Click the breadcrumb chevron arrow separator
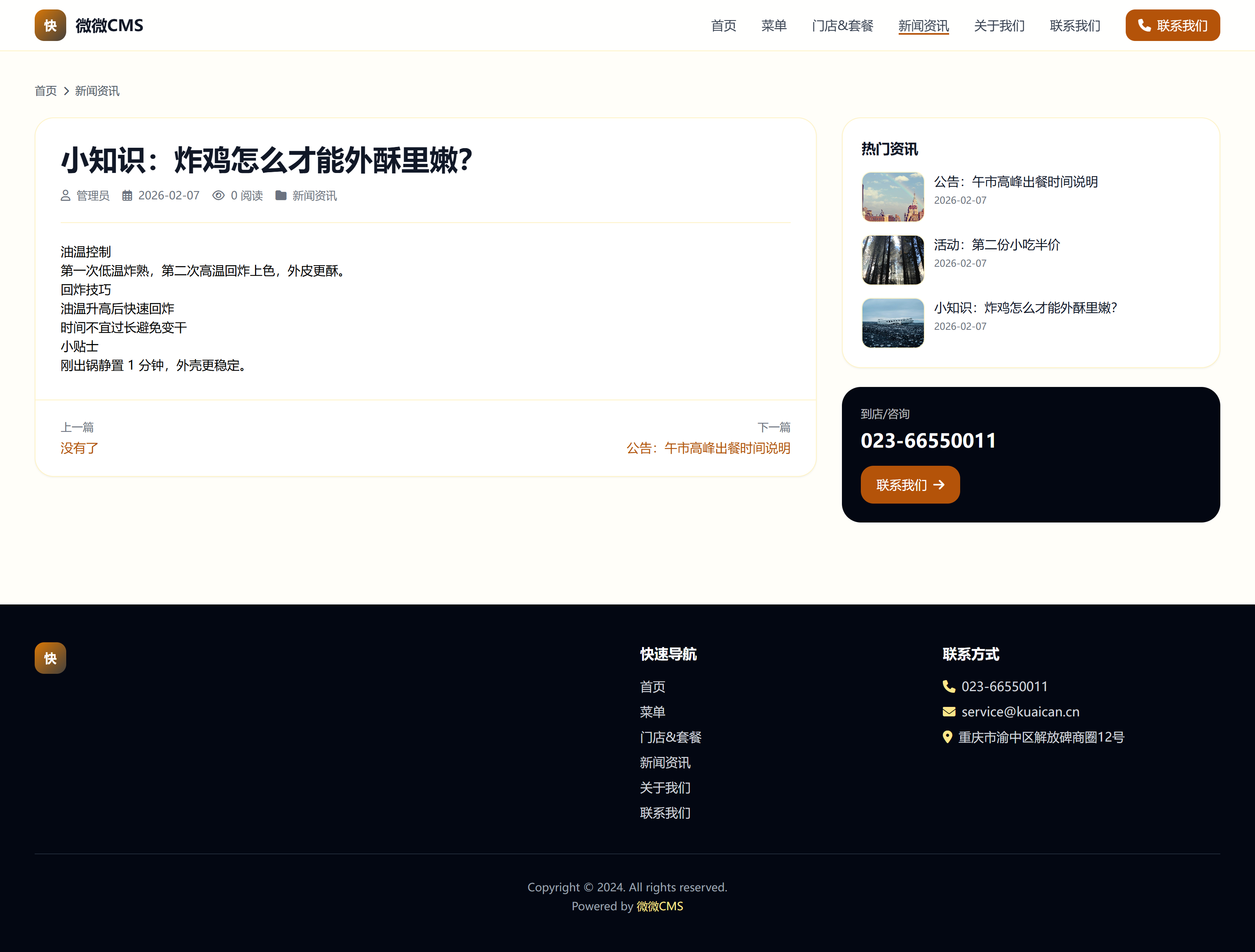Screen dimensions: 1255x952 [x=66, y=91]
